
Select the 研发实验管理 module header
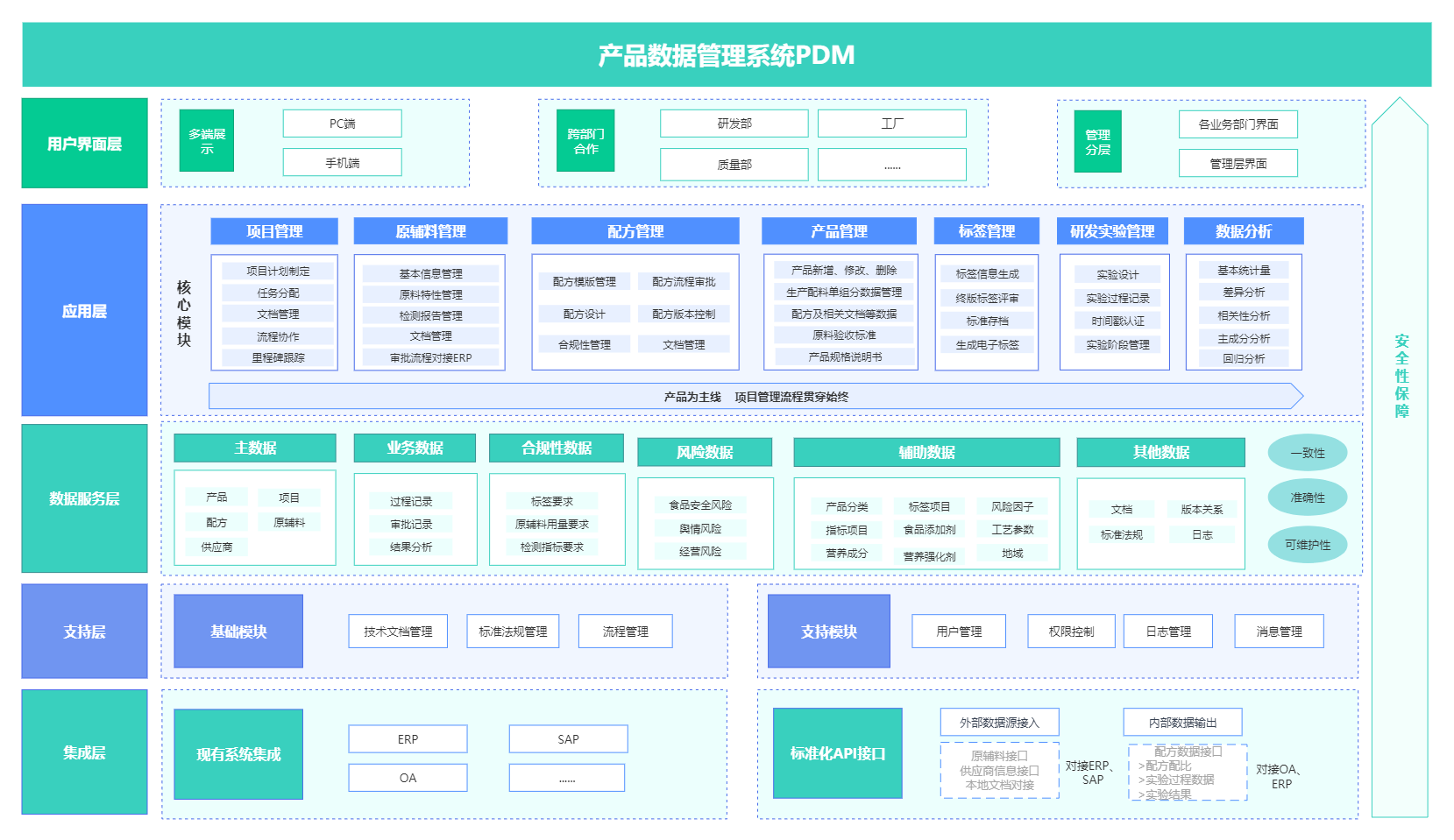pyautogui.click(x=1111, y=231)
